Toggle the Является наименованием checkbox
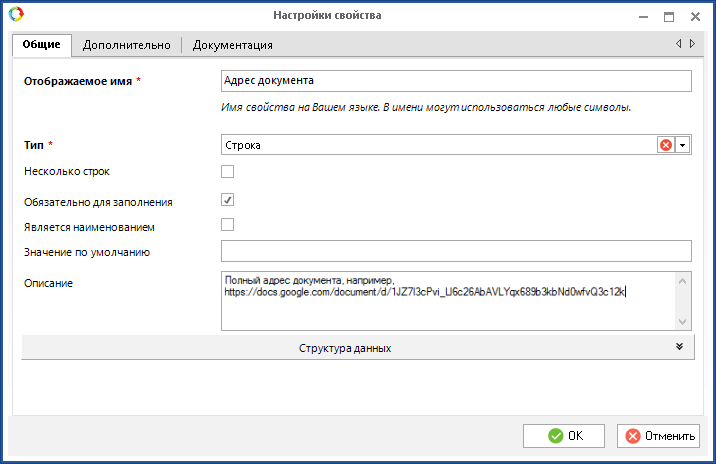 [x=227, y=225]
